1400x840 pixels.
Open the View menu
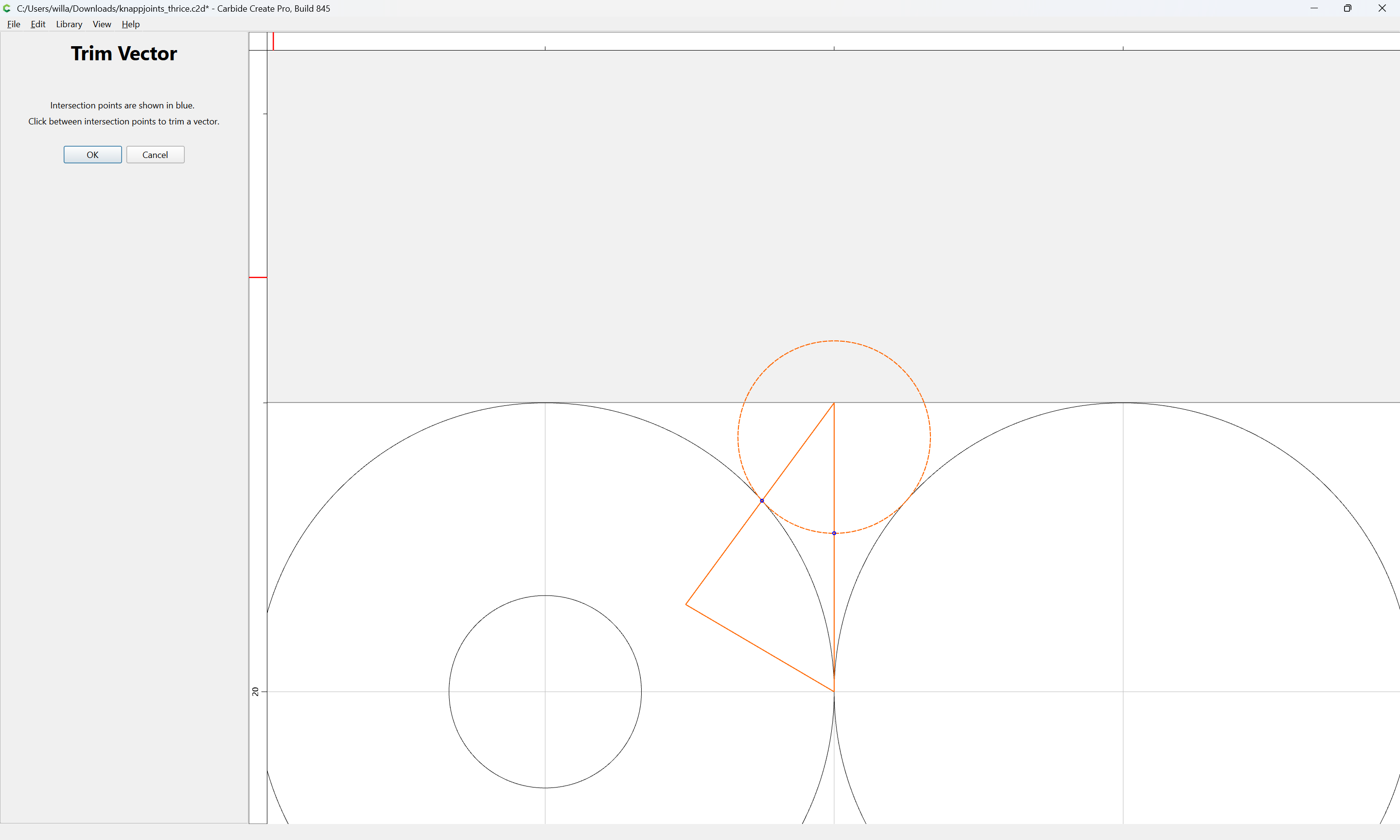102,24
